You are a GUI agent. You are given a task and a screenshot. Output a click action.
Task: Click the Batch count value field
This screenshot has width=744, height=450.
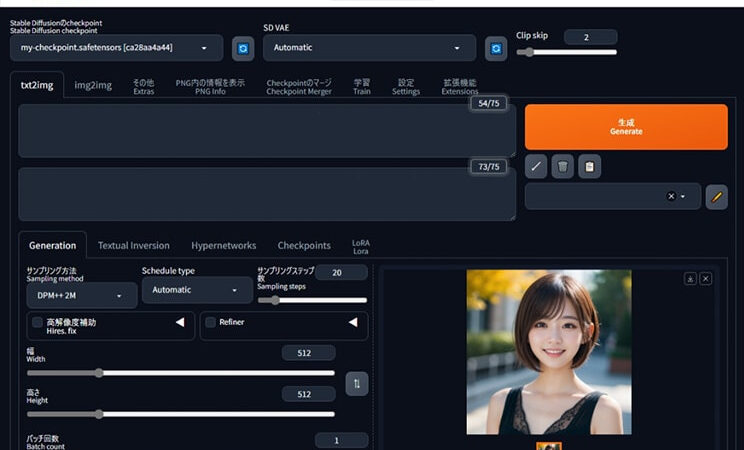point(341,441)
